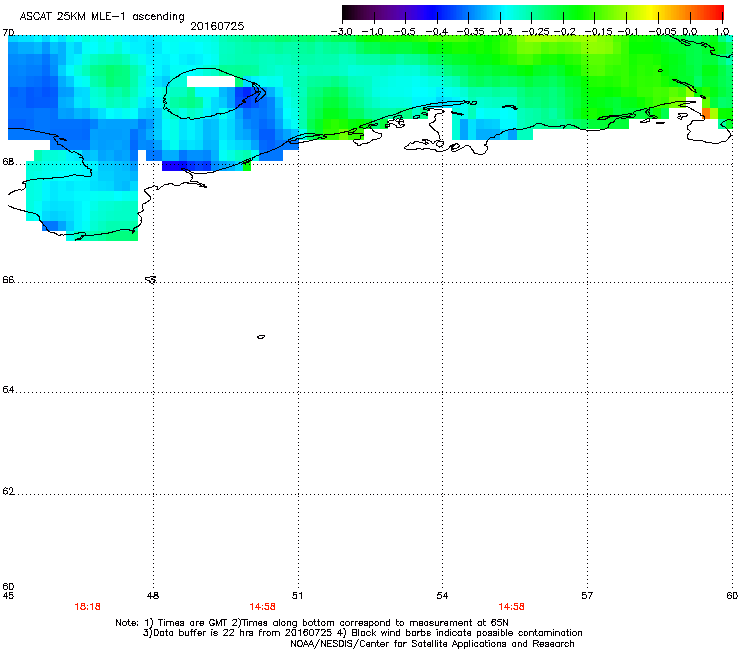Click the title "ASCAT 25KM MLE-1 ascending"
Image resolution: width=740 pixels, height=650 pixels.
click(x=102, y=17)
